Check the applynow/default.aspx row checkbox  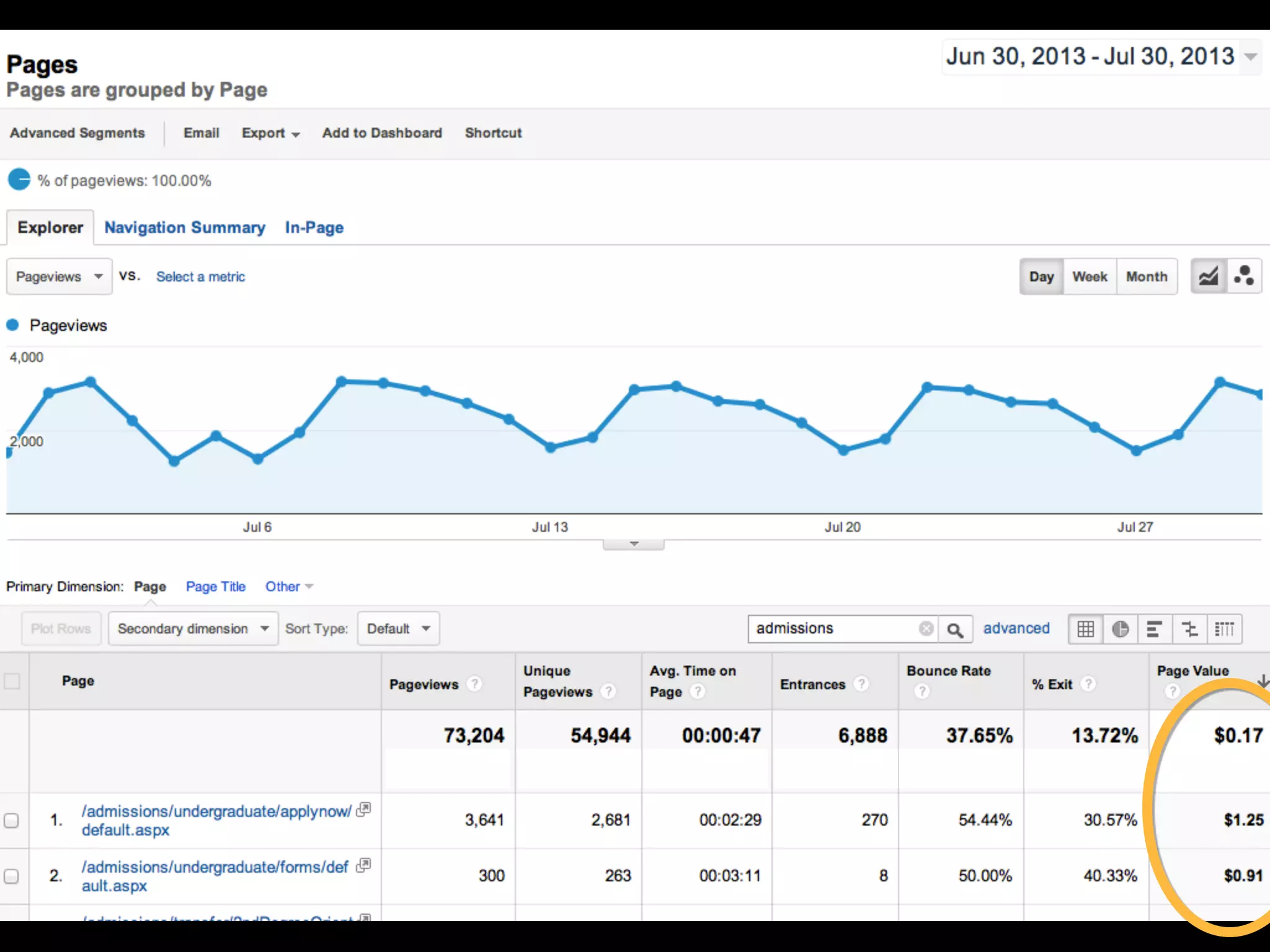point(12,821)
